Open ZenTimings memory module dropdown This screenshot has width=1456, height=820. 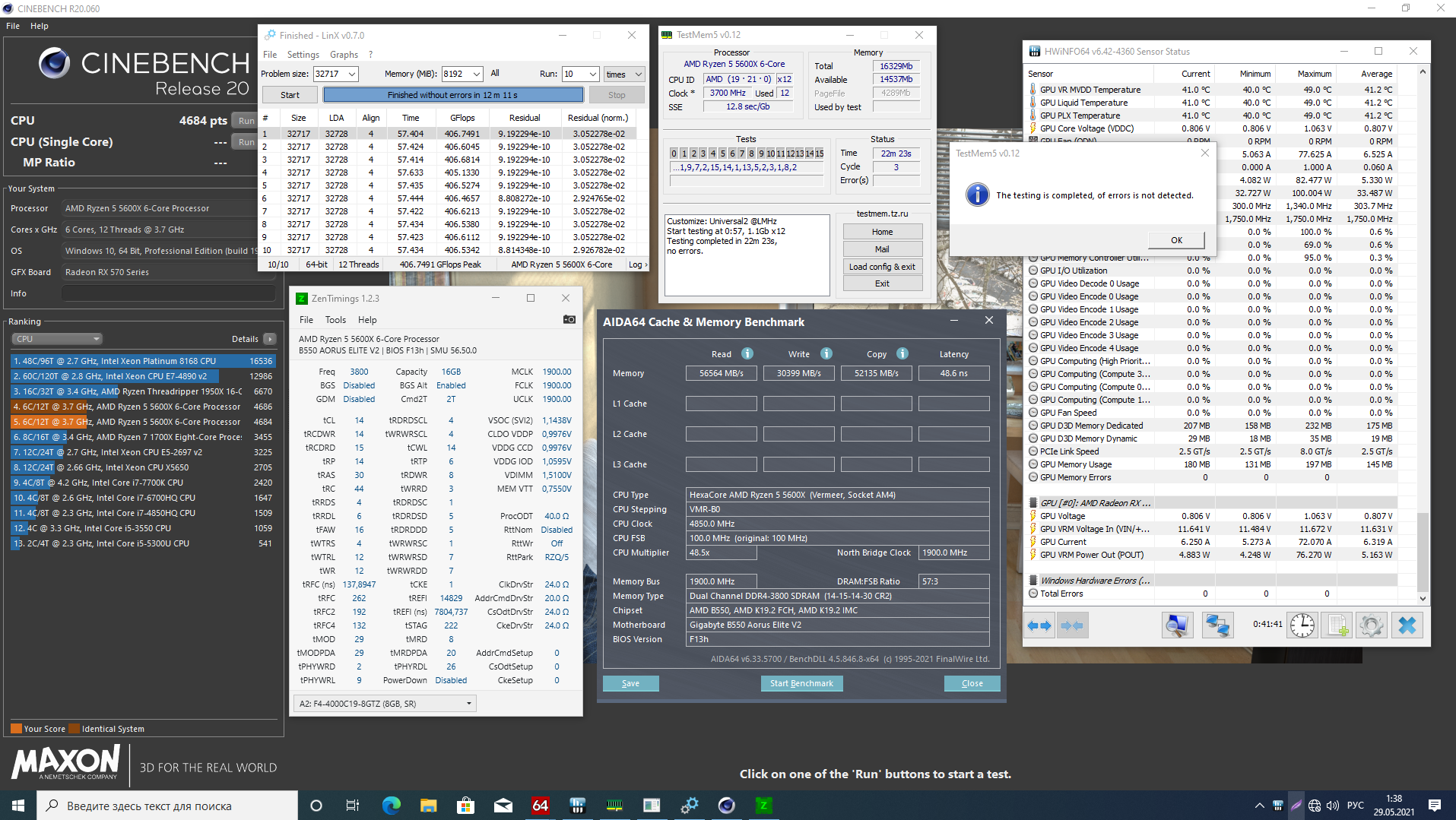click(x=385, y=704)
